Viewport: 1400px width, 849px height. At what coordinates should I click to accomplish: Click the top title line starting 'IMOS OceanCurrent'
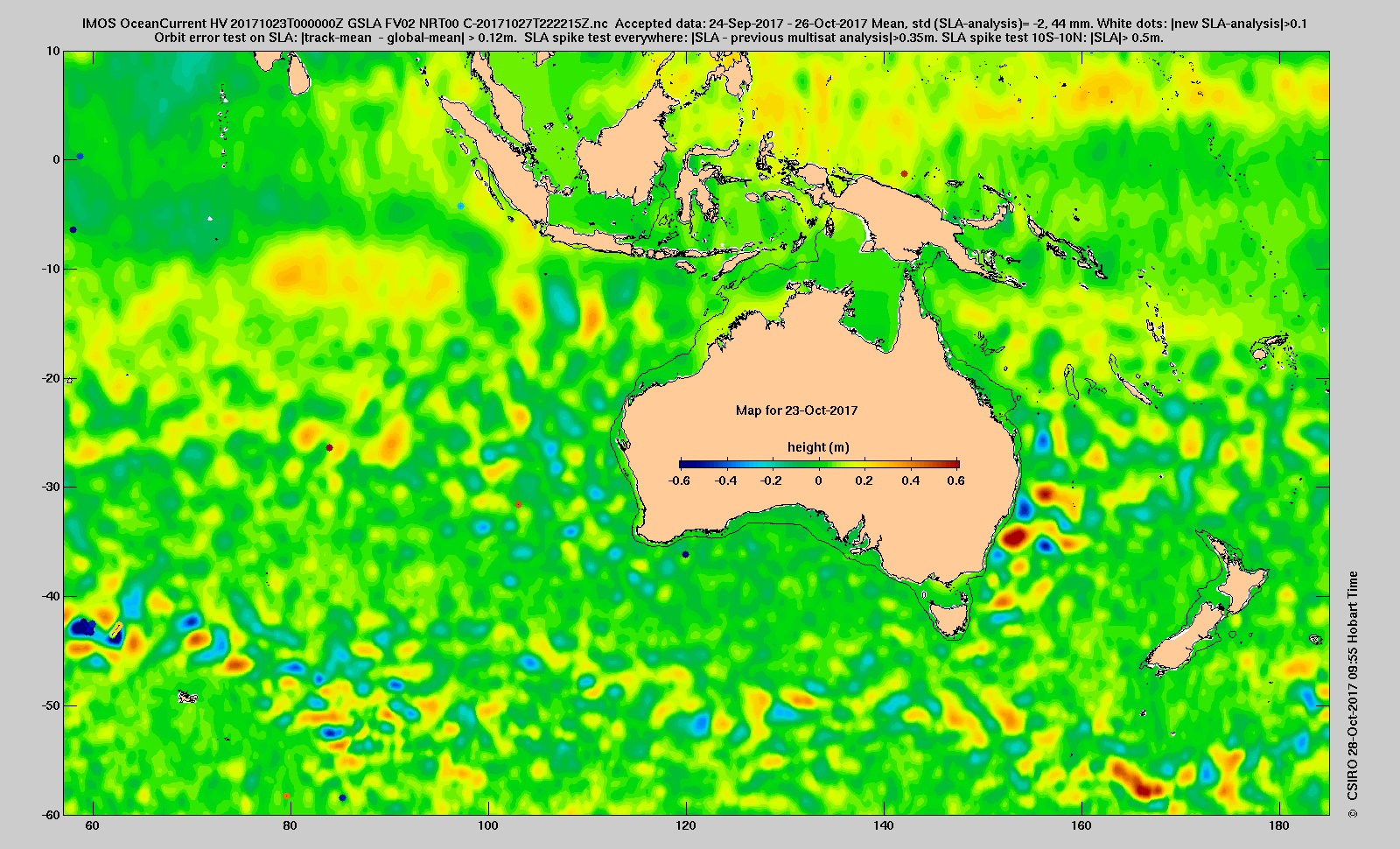(x=695, y=24)
